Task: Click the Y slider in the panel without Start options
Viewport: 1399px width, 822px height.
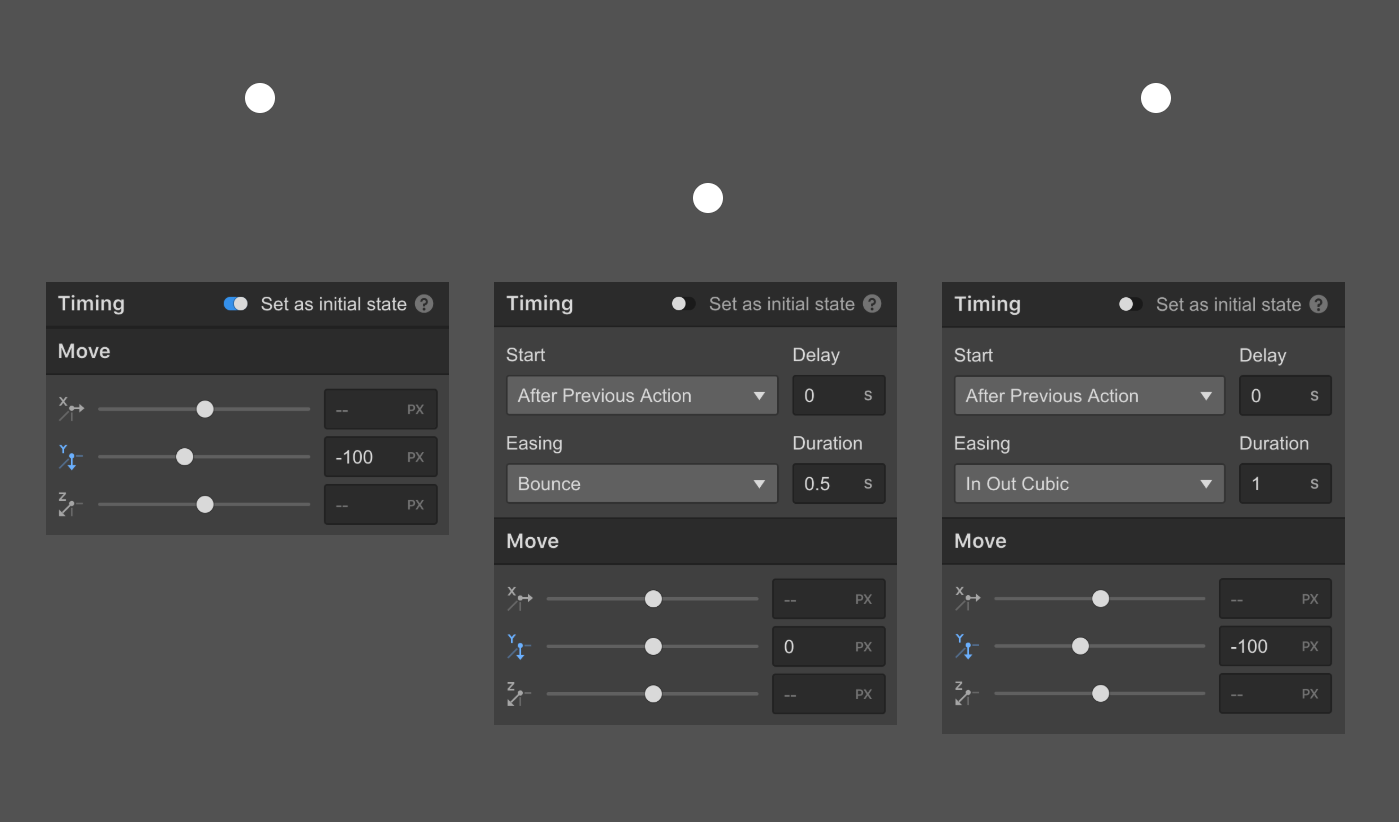Action: [204, 457]
